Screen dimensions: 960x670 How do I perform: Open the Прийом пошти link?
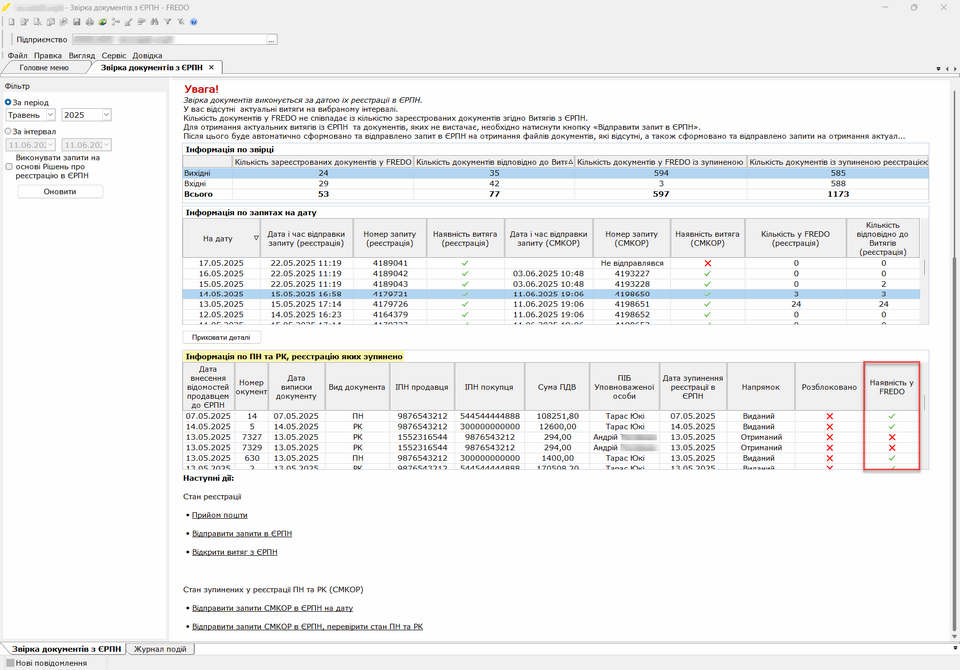point(219,515)
